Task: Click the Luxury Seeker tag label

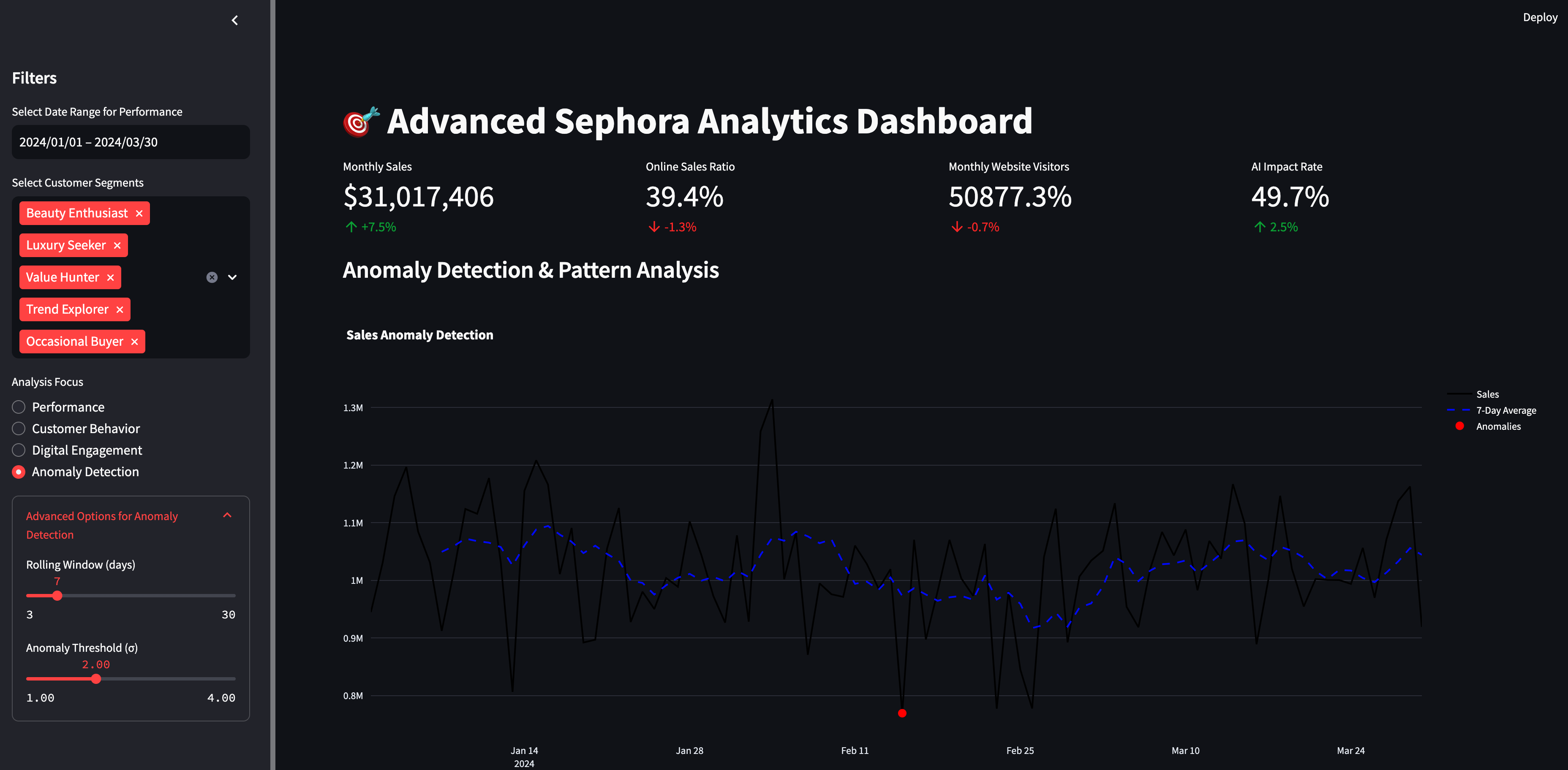Action: coord(66,246)
